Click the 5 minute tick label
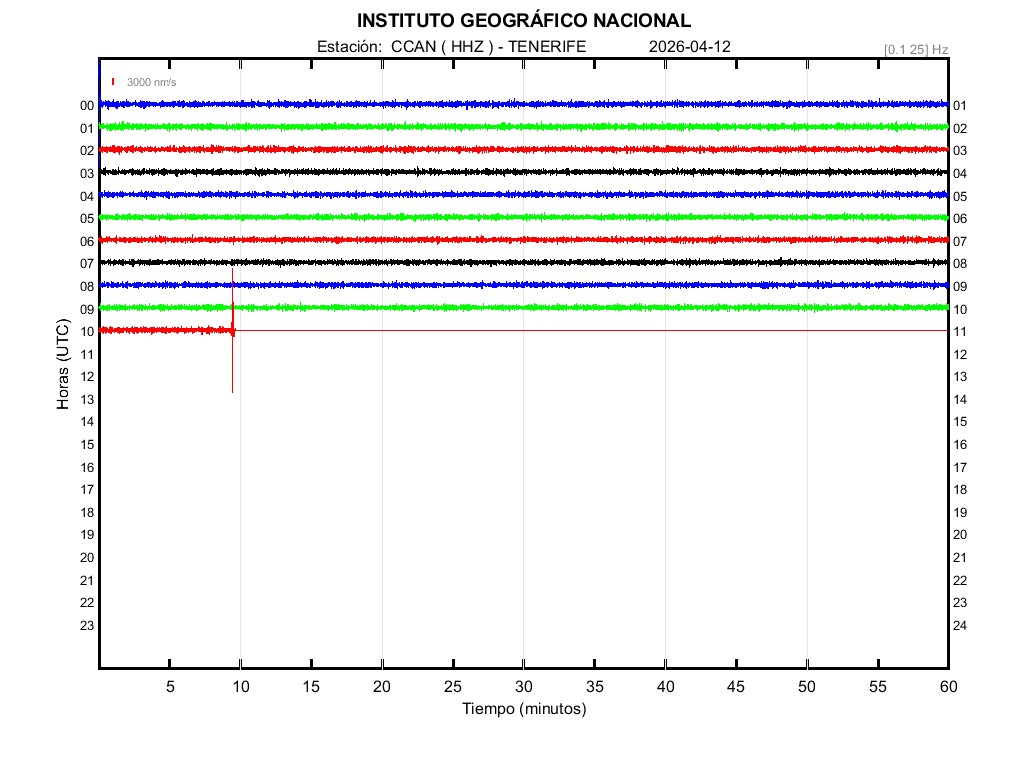1024x768 pixels. click(x=170, y=686)
